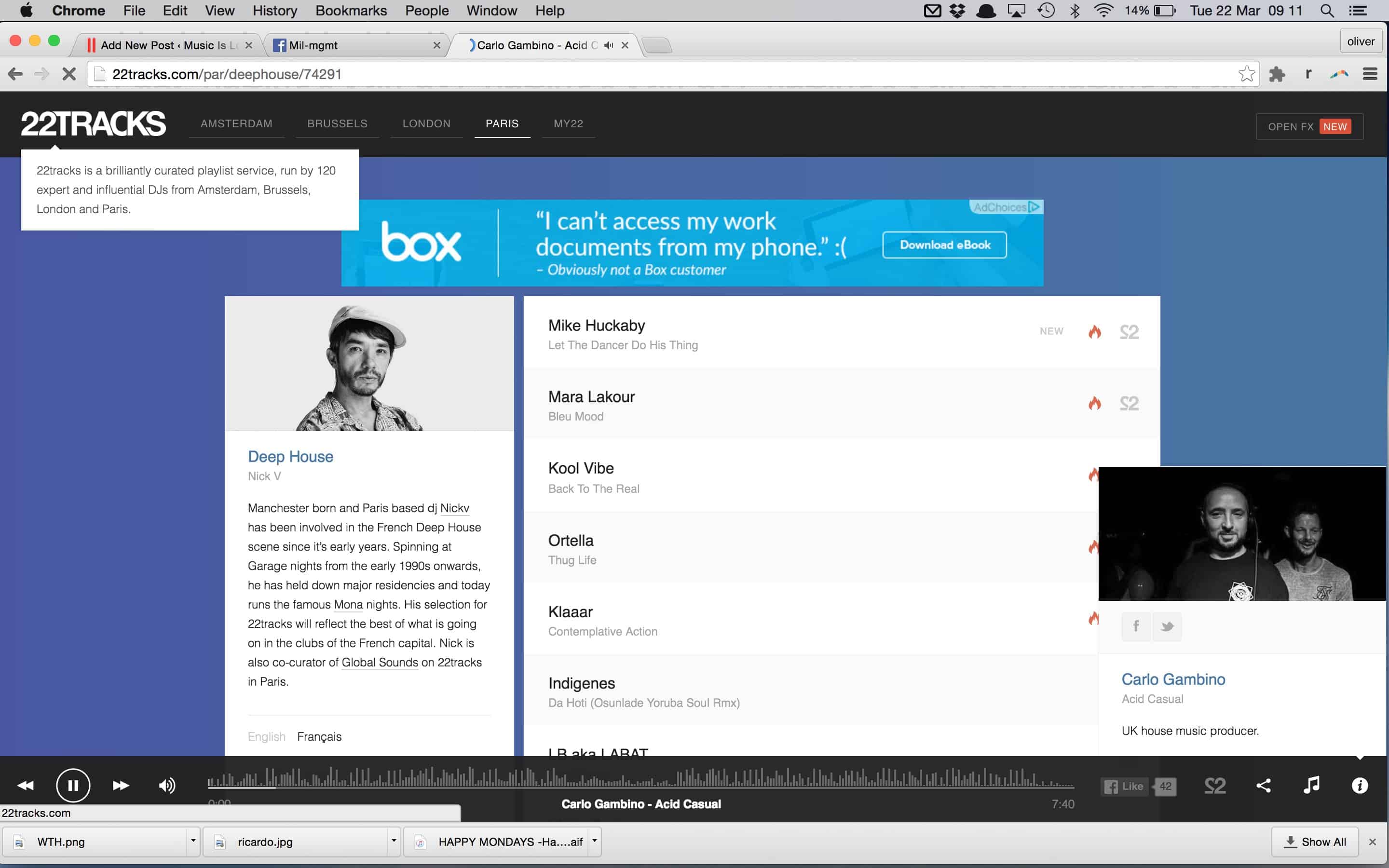
Task: Click Show All downloads button
Action: (x=1315, y=841)
